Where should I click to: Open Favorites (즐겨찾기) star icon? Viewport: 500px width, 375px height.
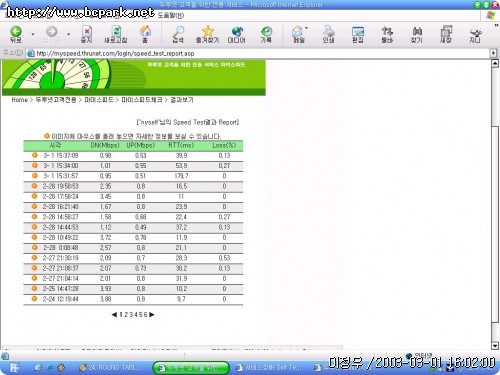[x=207, y=34]
